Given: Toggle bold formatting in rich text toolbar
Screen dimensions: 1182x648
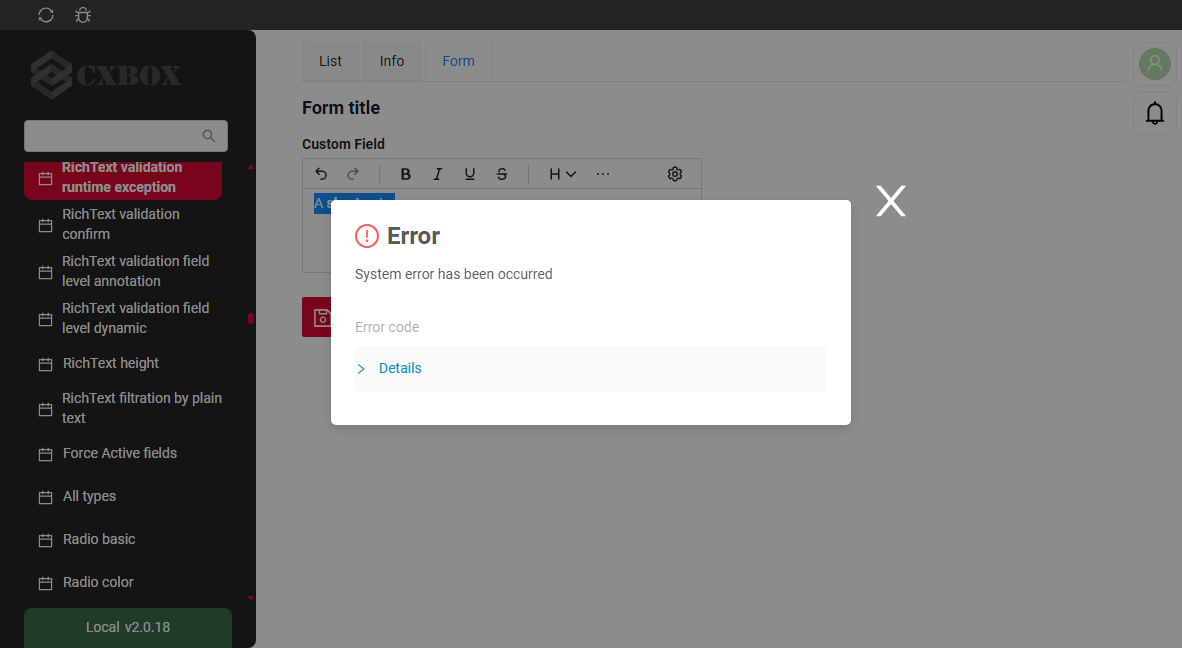Looking at the screenshot, I should coord(406,174).
